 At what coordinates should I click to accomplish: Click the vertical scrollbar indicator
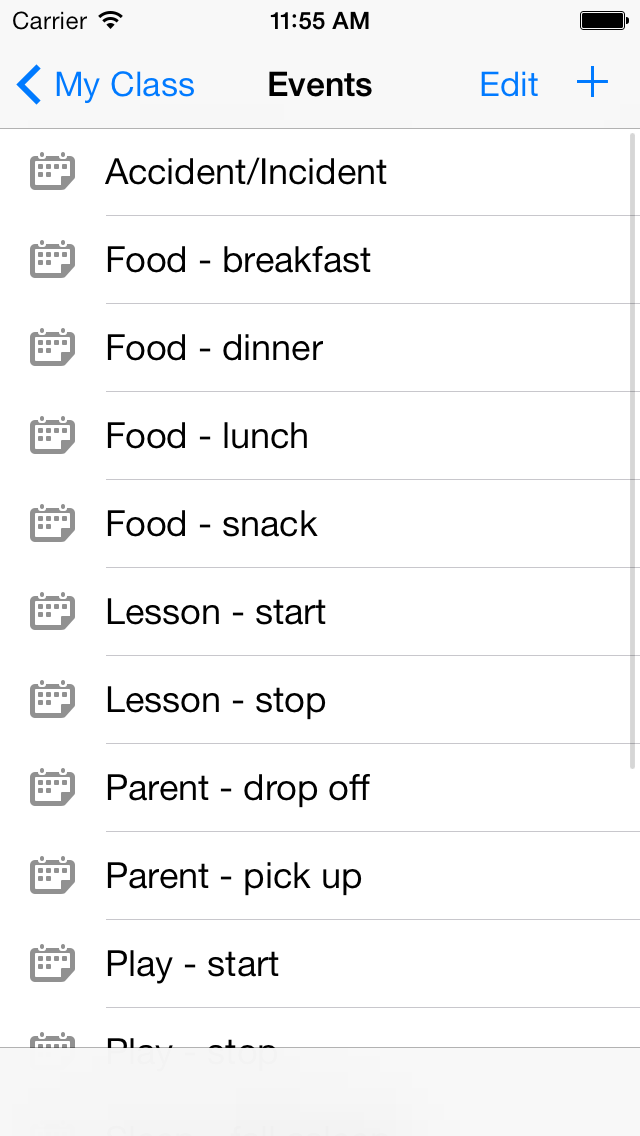(633, 451)
